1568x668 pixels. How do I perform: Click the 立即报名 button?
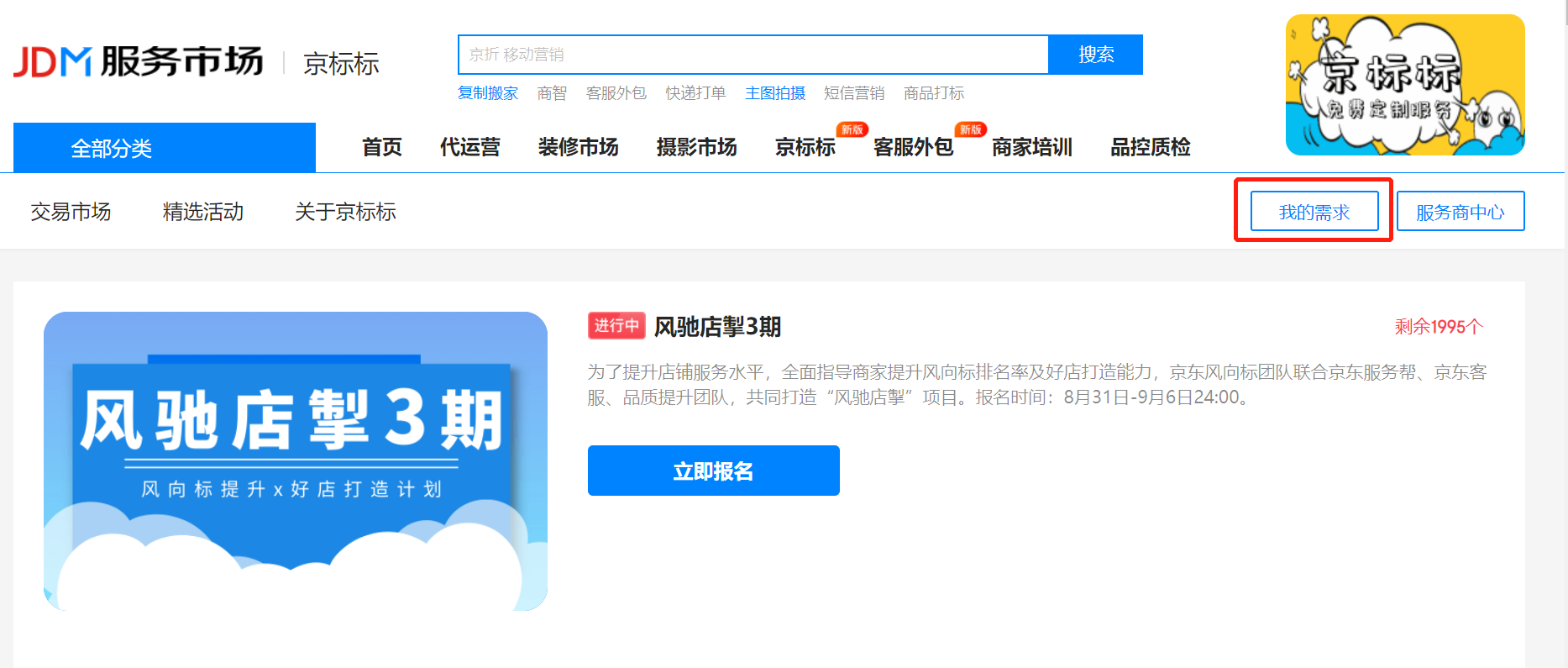click(714, 471)
